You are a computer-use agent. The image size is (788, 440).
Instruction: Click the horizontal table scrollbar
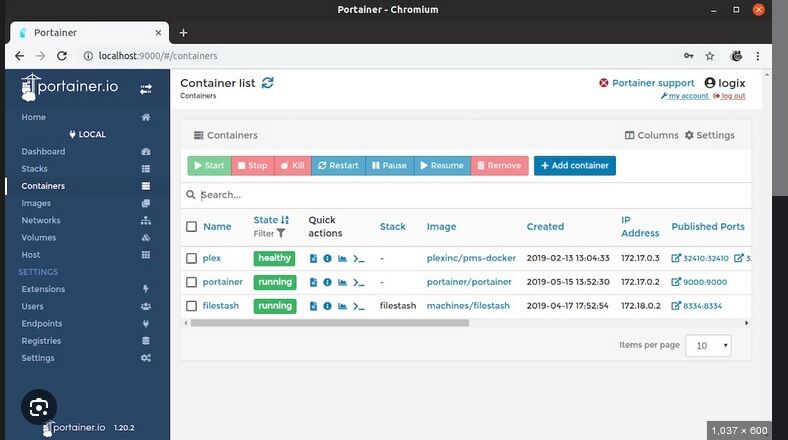click(330, 323)
